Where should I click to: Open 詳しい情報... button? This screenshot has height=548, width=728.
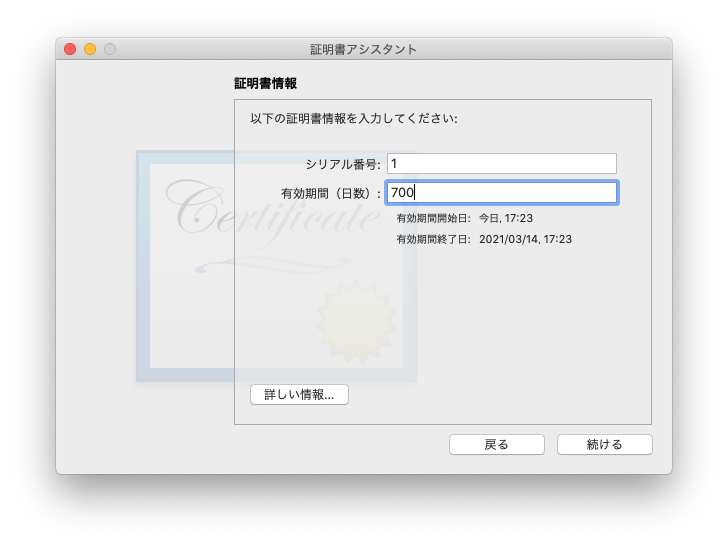click(x=299, y=395)
